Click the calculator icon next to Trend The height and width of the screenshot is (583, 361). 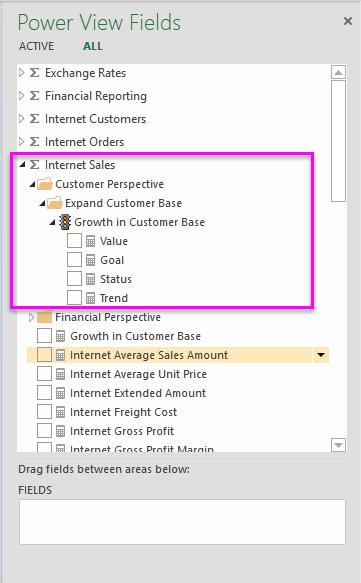point(90,298)
